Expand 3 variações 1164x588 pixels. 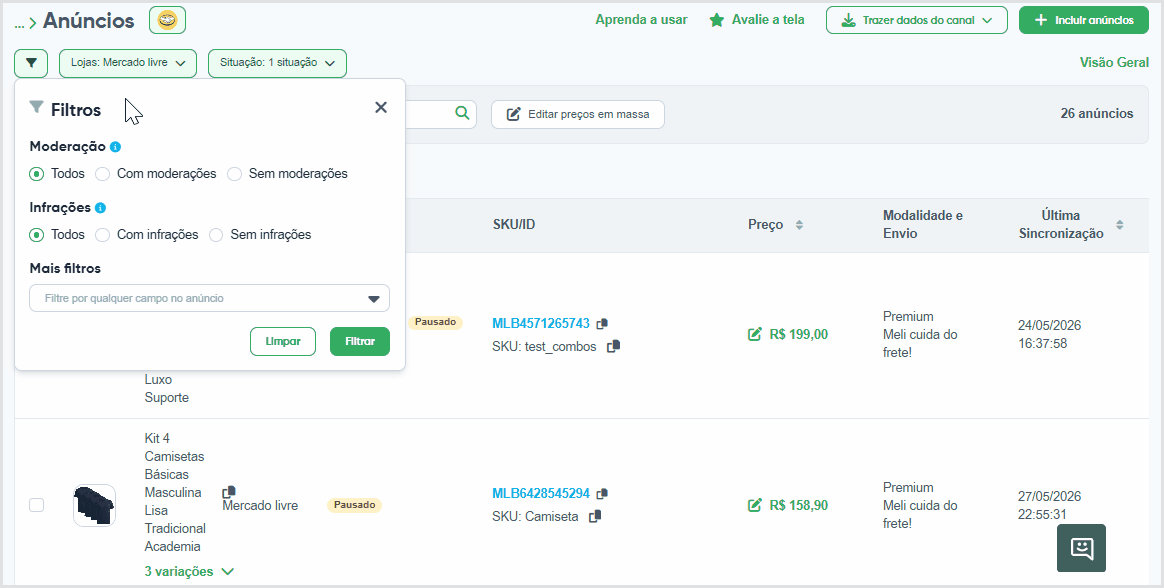click(189, 572)
